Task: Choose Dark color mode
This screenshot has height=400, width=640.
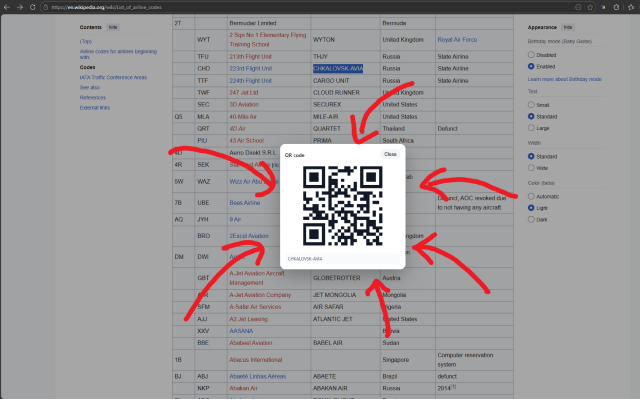Action: [x=531, y=219]
